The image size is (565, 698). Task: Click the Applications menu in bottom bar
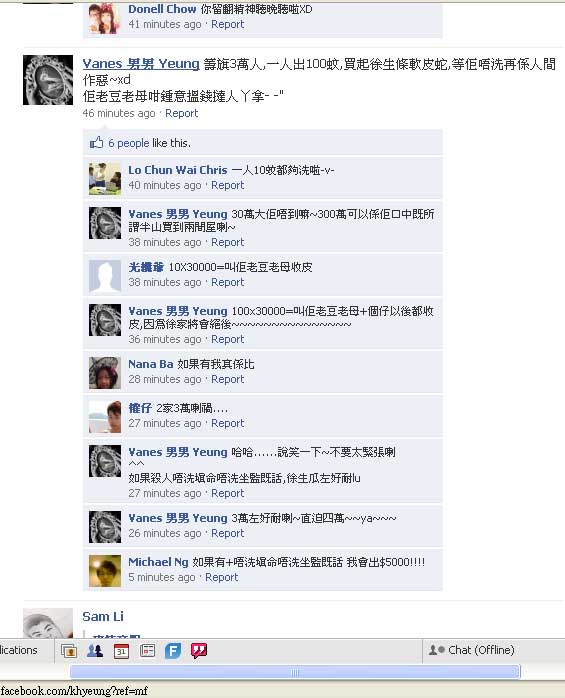[19, 650]
